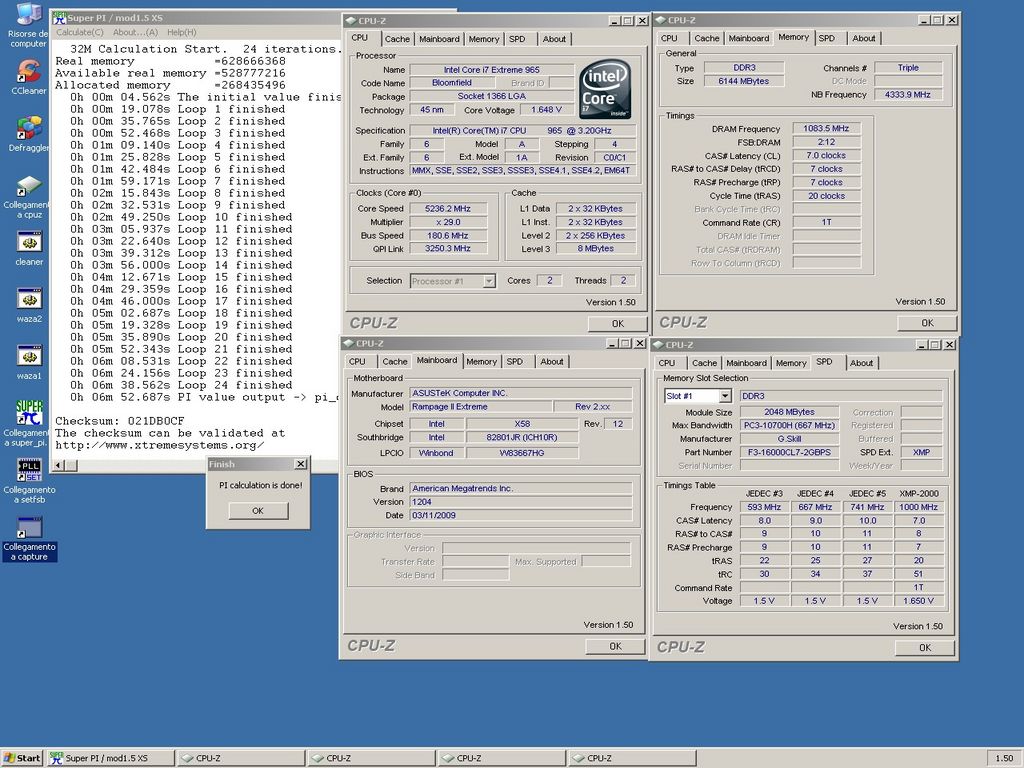1024x768 pixels.
Task: Launch the Super PI desktop shortcut
Action: coord(29,423)
